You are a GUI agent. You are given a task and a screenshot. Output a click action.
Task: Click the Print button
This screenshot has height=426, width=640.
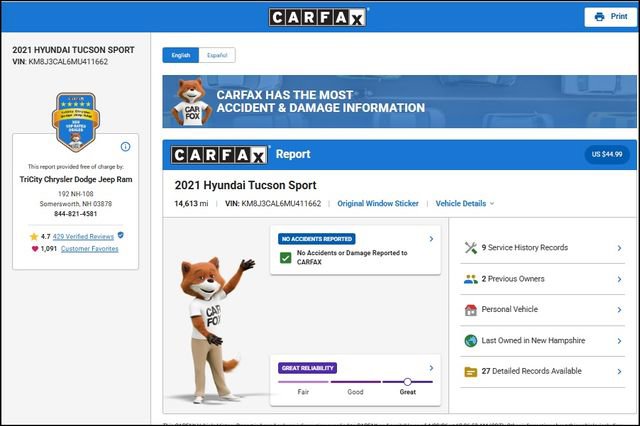(611, 17)
